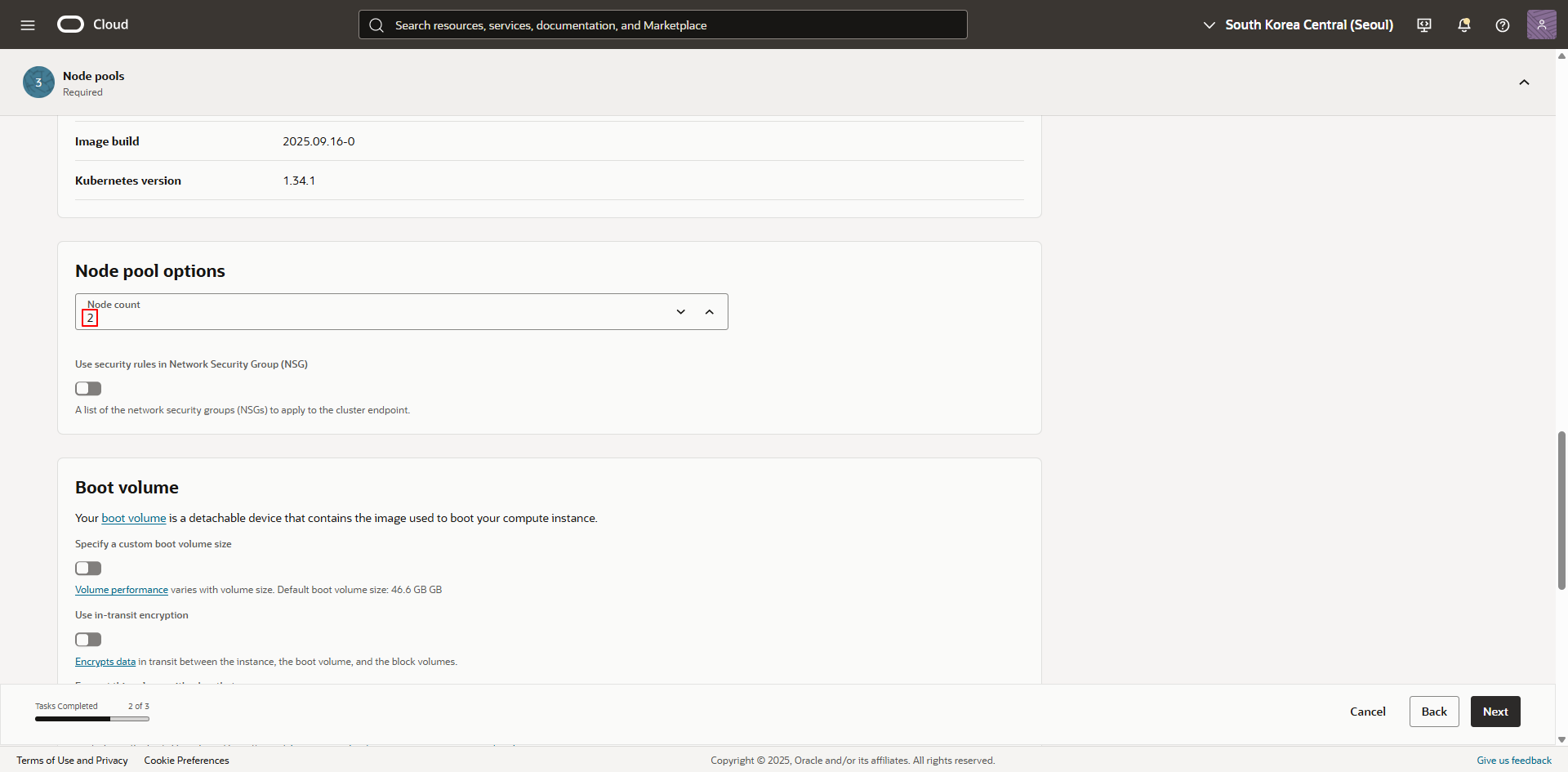This screenshot has height=772, width=1568.
Task: Enable in-transit encryption toggle
Action: point(88,640)
